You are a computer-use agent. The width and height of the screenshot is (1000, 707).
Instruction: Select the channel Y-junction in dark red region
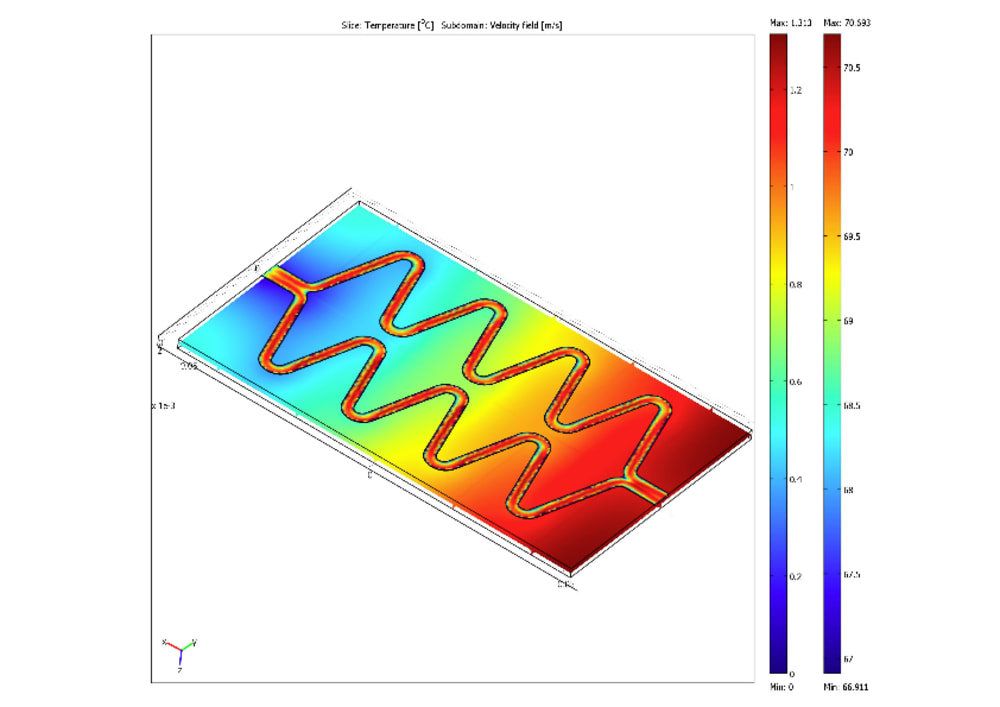click(x=631, y=479)
